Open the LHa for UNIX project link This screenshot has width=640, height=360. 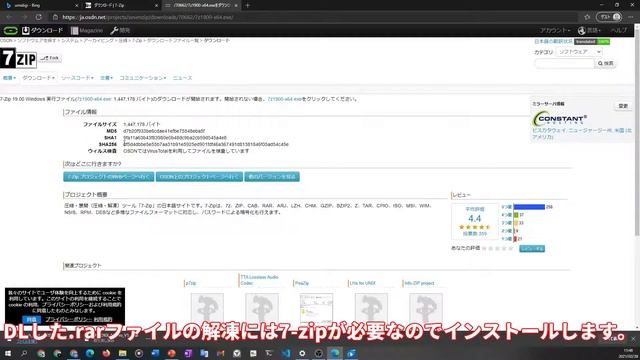coord(362,283)
